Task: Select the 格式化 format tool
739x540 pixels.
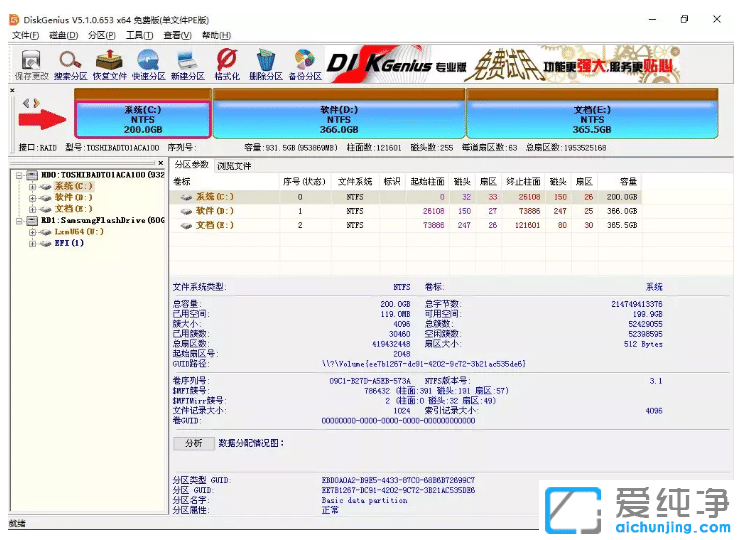Action: 227,65
